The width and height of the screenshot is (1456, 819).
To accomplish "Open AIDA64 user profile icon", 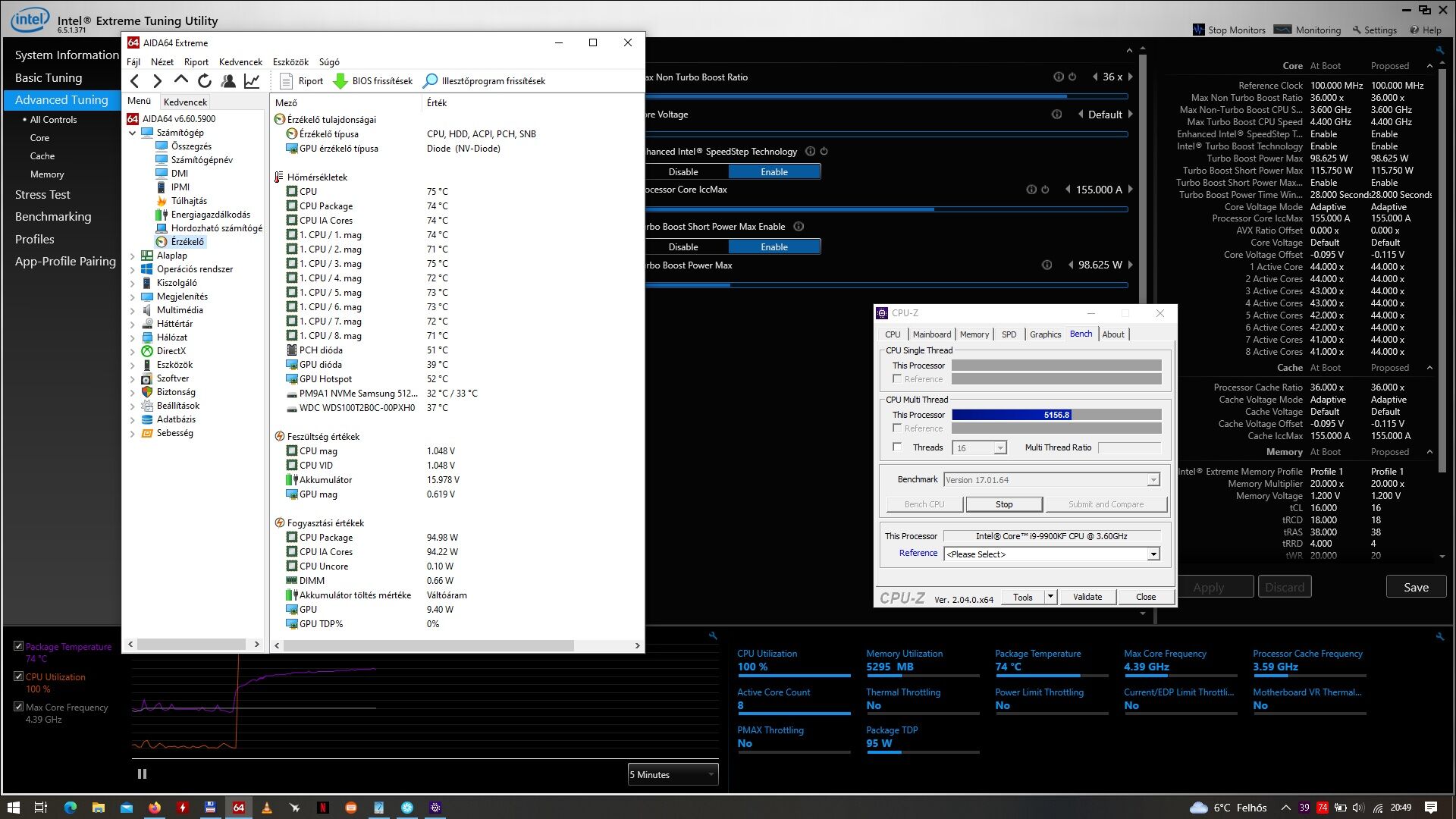I will pyautogui.click(x=227, y=81).
